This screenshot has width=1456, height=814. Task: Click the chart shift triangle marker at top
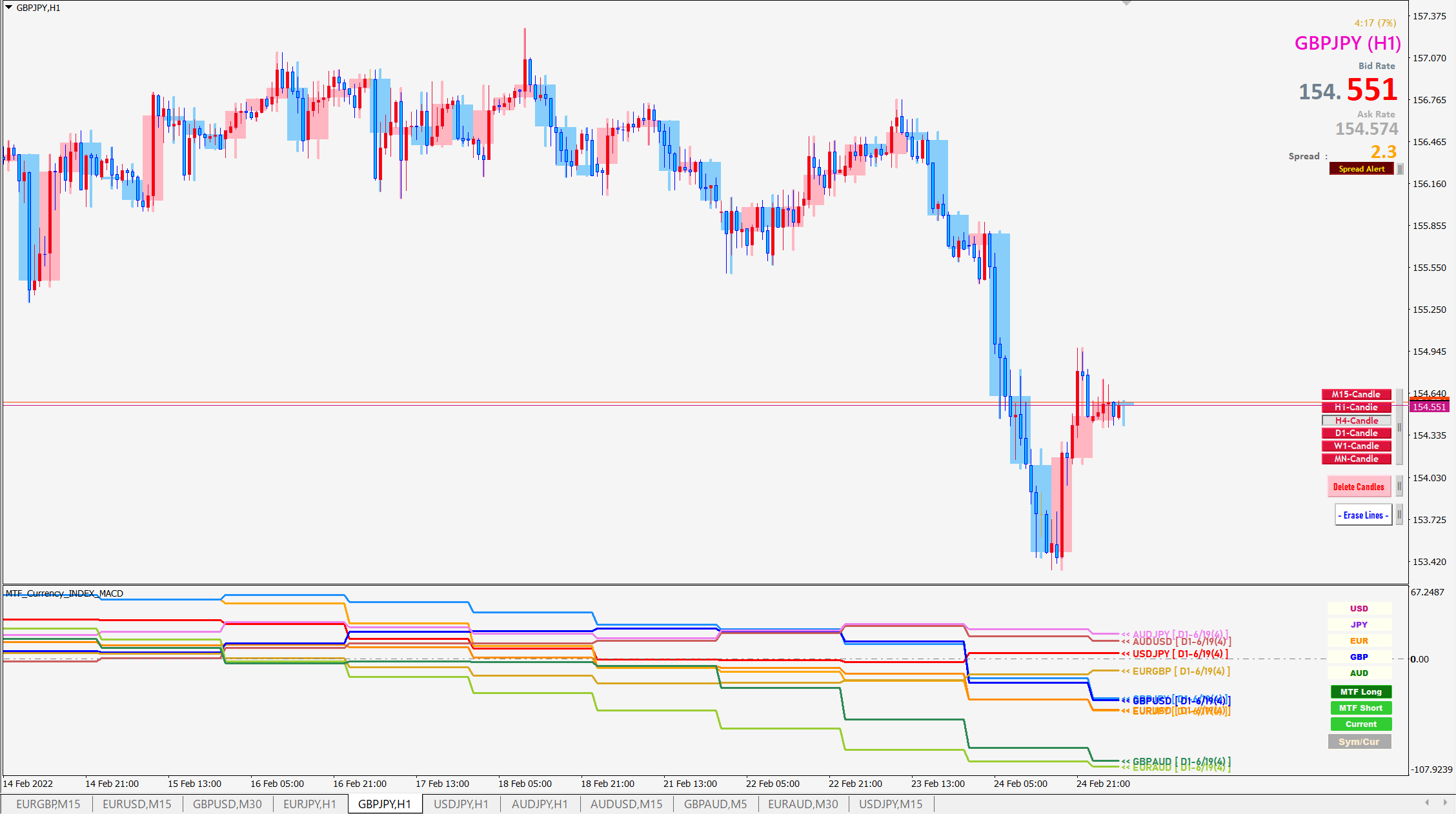[x=1127, y=3]
